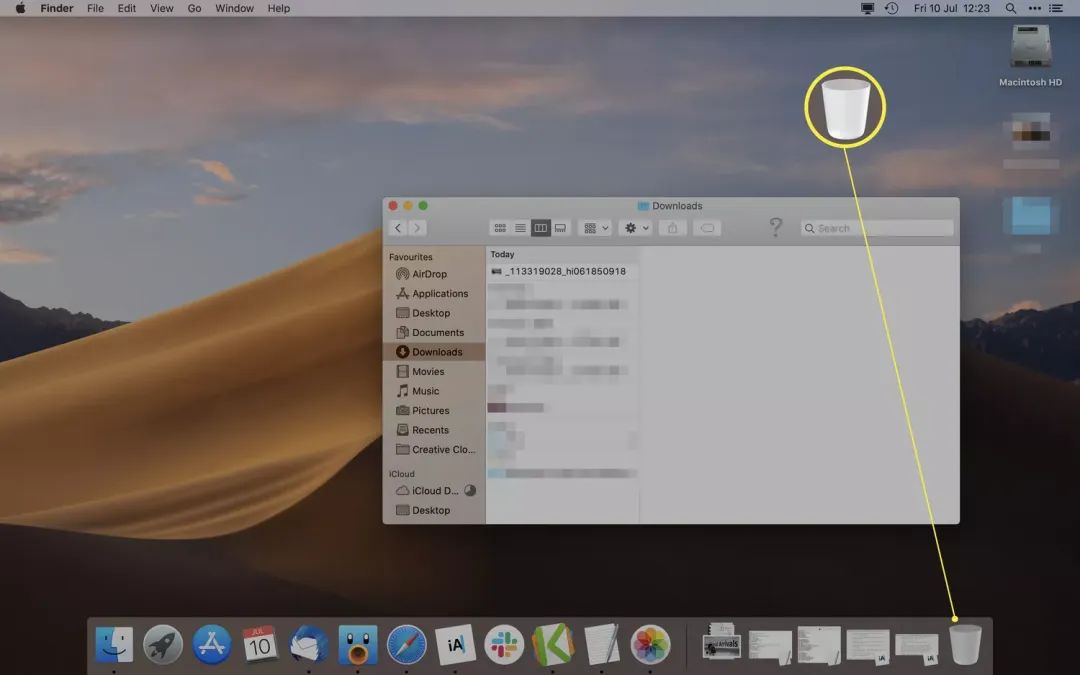This screenshot has height=675, width=1080.
Task: Open the Window menu
Action: coord(234,8)
